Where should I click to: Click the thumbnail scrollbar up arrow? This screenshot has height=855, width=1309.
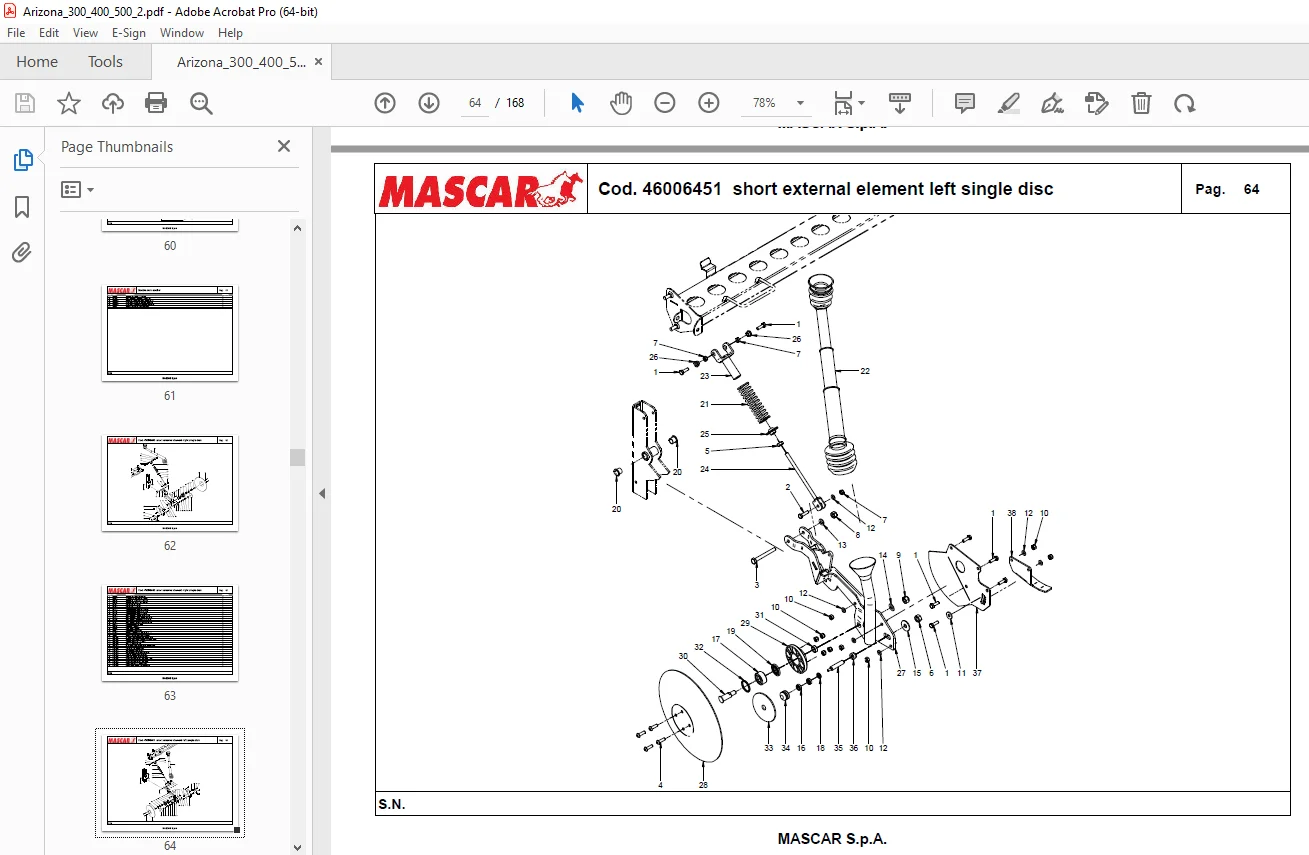coord(297,228)
